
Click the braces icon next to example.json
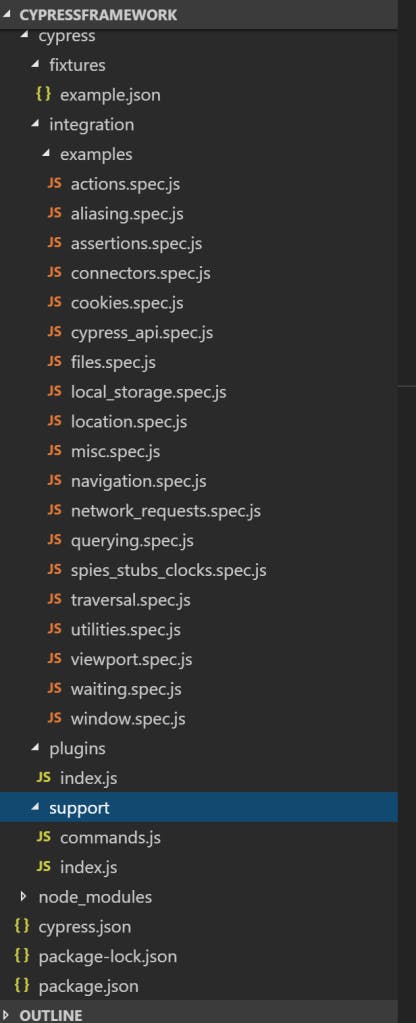click(x=44, y=95)
